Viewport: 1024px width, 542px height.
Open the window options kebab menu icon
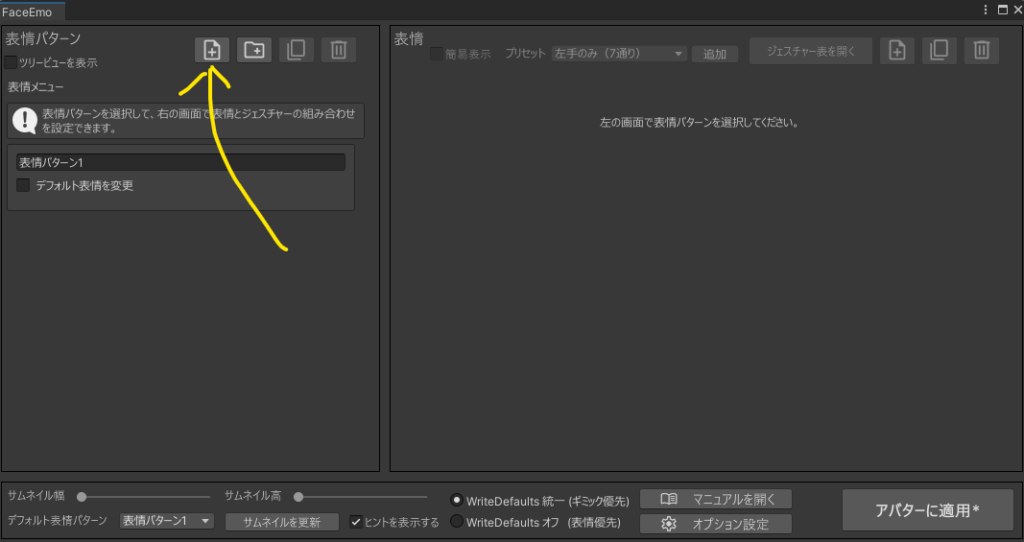click(x=987, y=9)
